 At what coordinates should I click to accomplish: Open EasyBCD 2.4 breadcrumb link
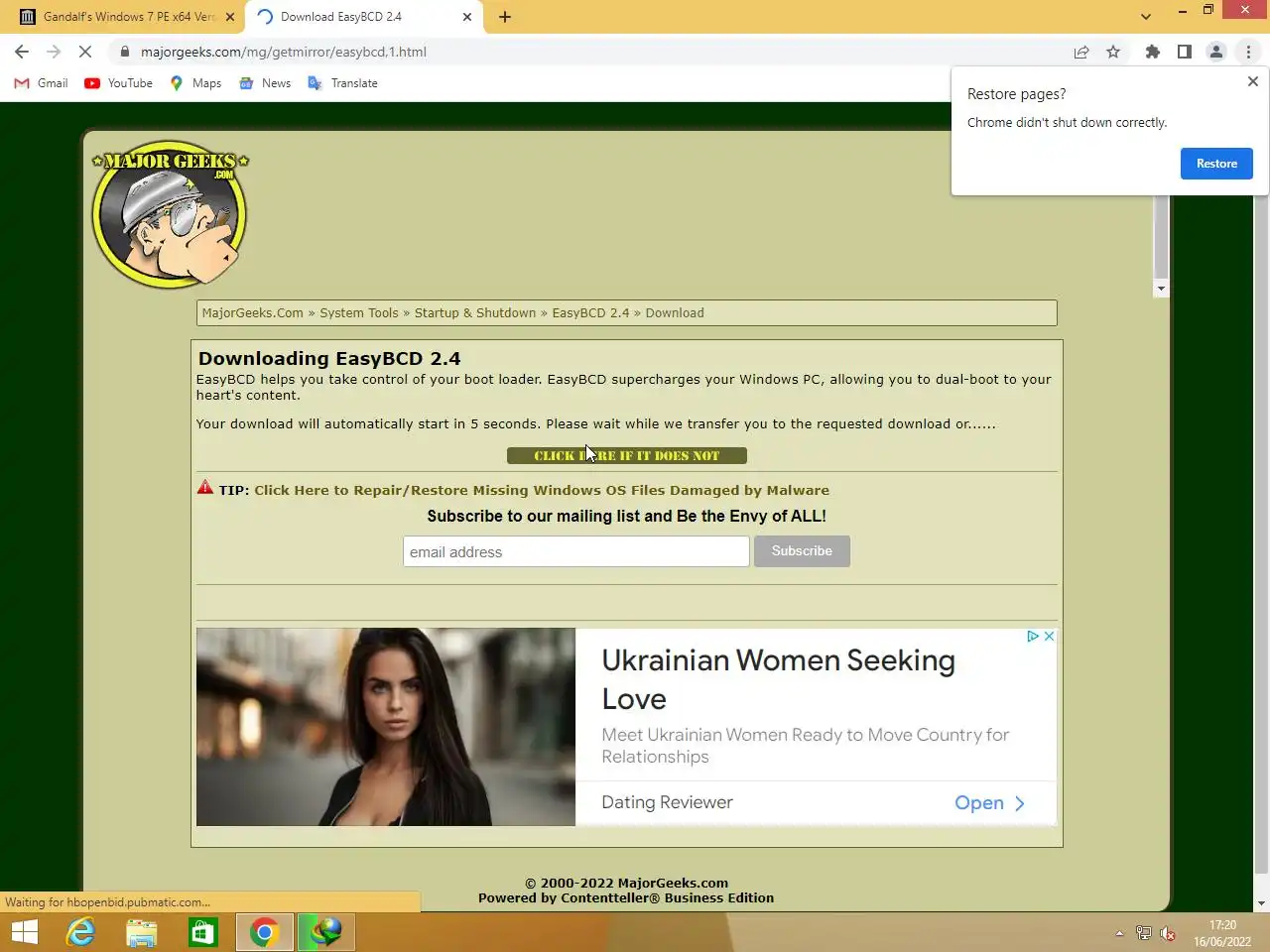click(x=590, y=312)
